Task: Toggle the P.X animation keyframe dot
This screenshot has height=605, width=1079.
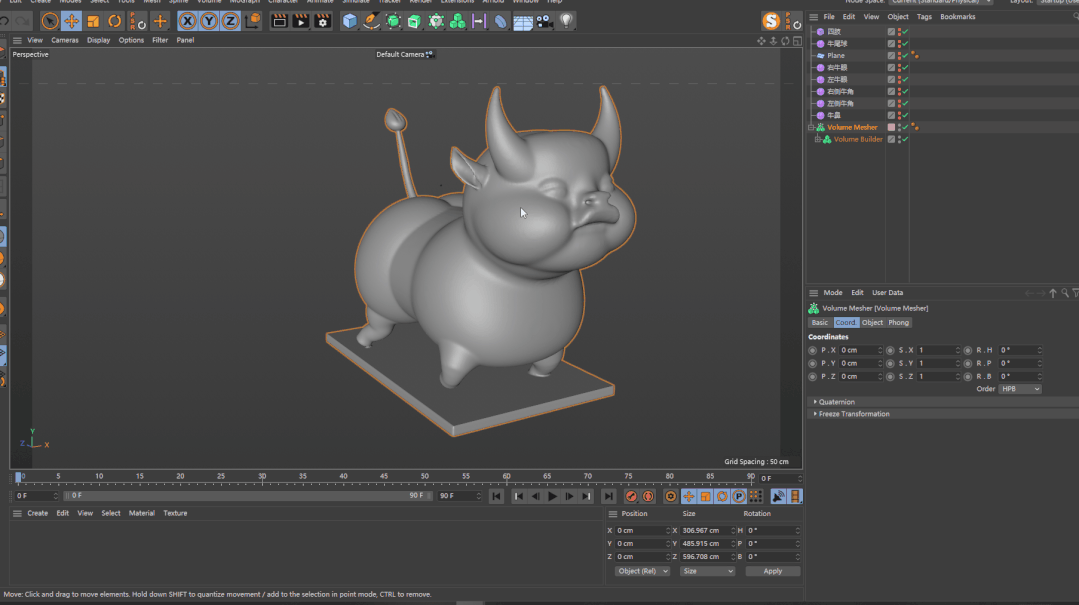Action: coord(813,350)
